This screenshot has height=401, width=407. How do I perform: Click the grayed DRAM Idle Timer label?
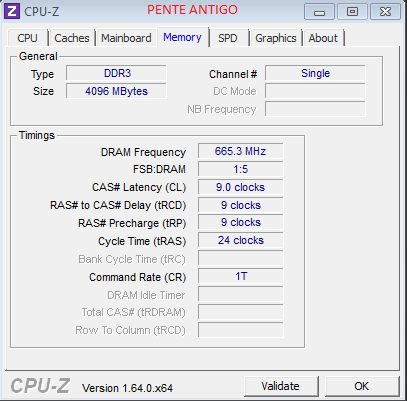[146, 295]
